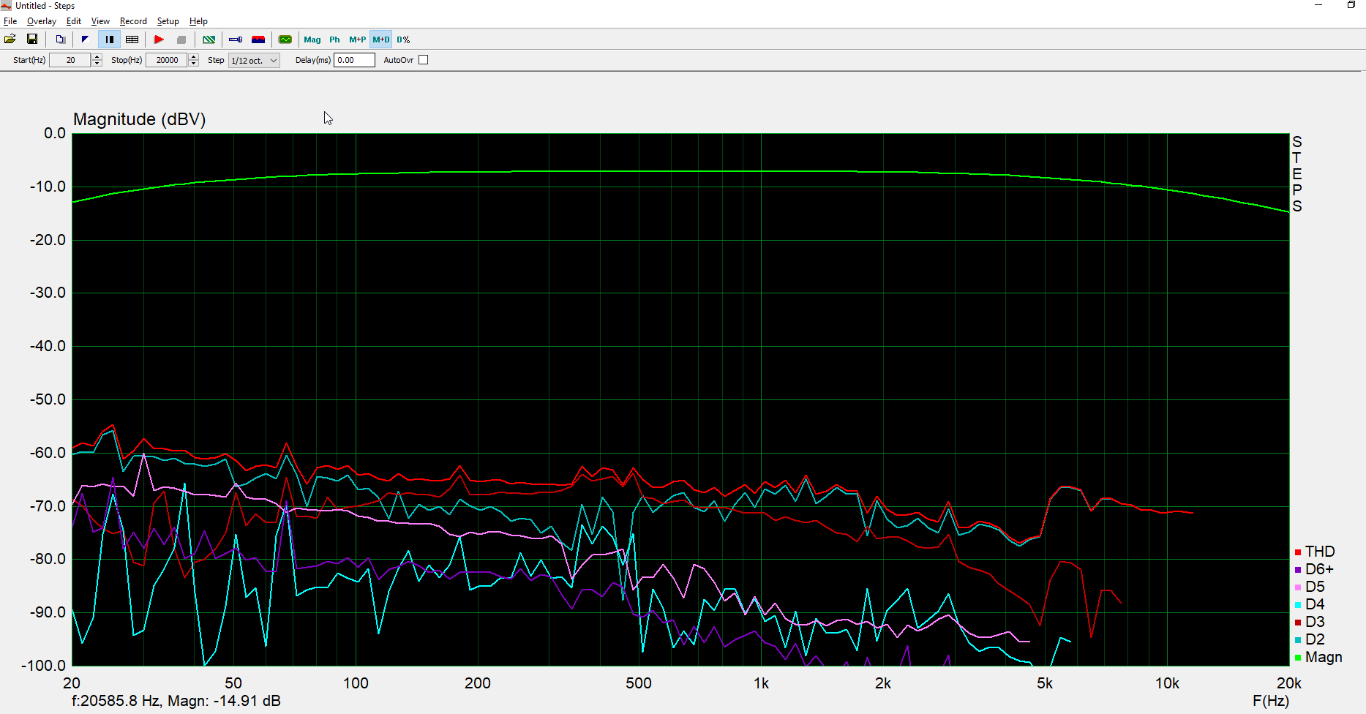This screenshot has height=714, width=1366.
Task: Click the THD legend entry
Action: click(1315, 552)
